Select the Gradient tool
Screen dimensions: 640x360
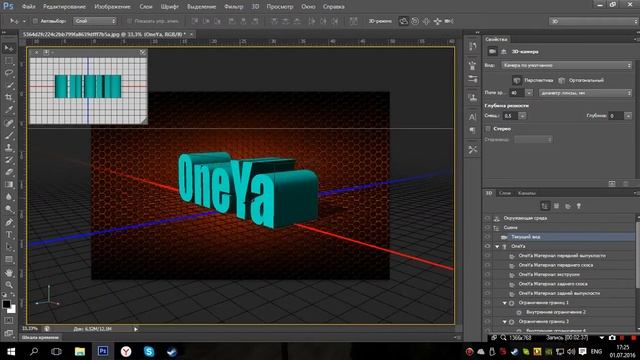pos(9,184)
